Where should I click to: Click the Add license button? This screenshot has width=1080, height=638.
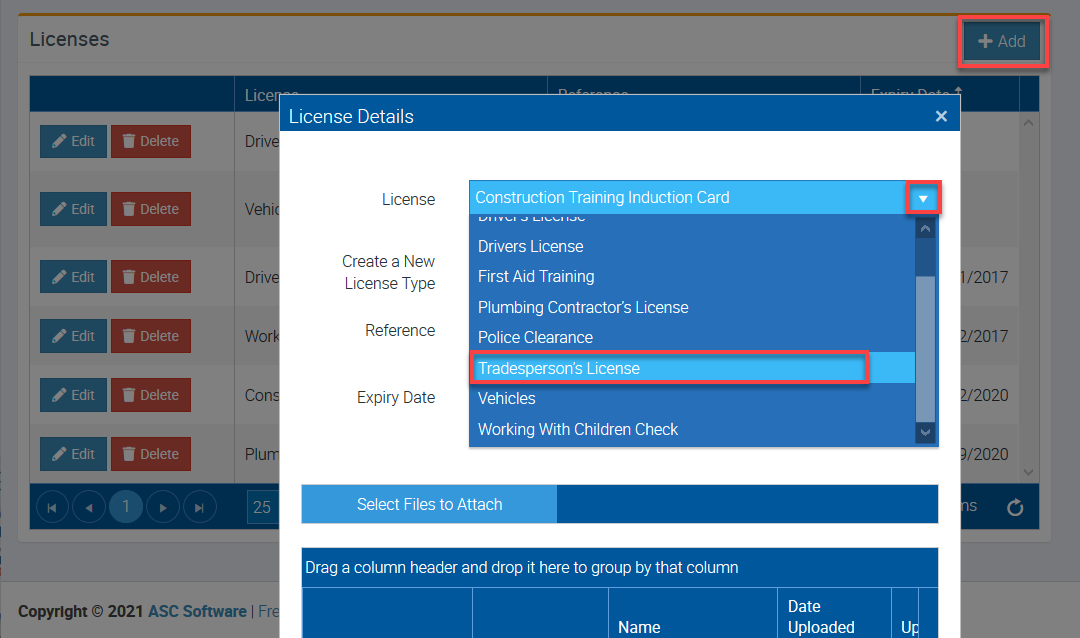coord(1002,42)
